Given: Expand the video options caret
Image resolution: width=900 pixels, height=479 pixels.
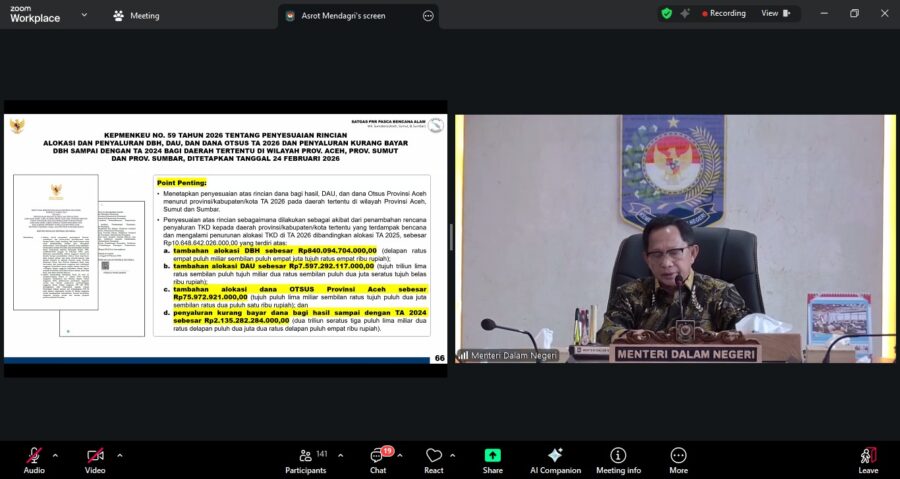Looking at the screenshot, I should pos(119,455).
